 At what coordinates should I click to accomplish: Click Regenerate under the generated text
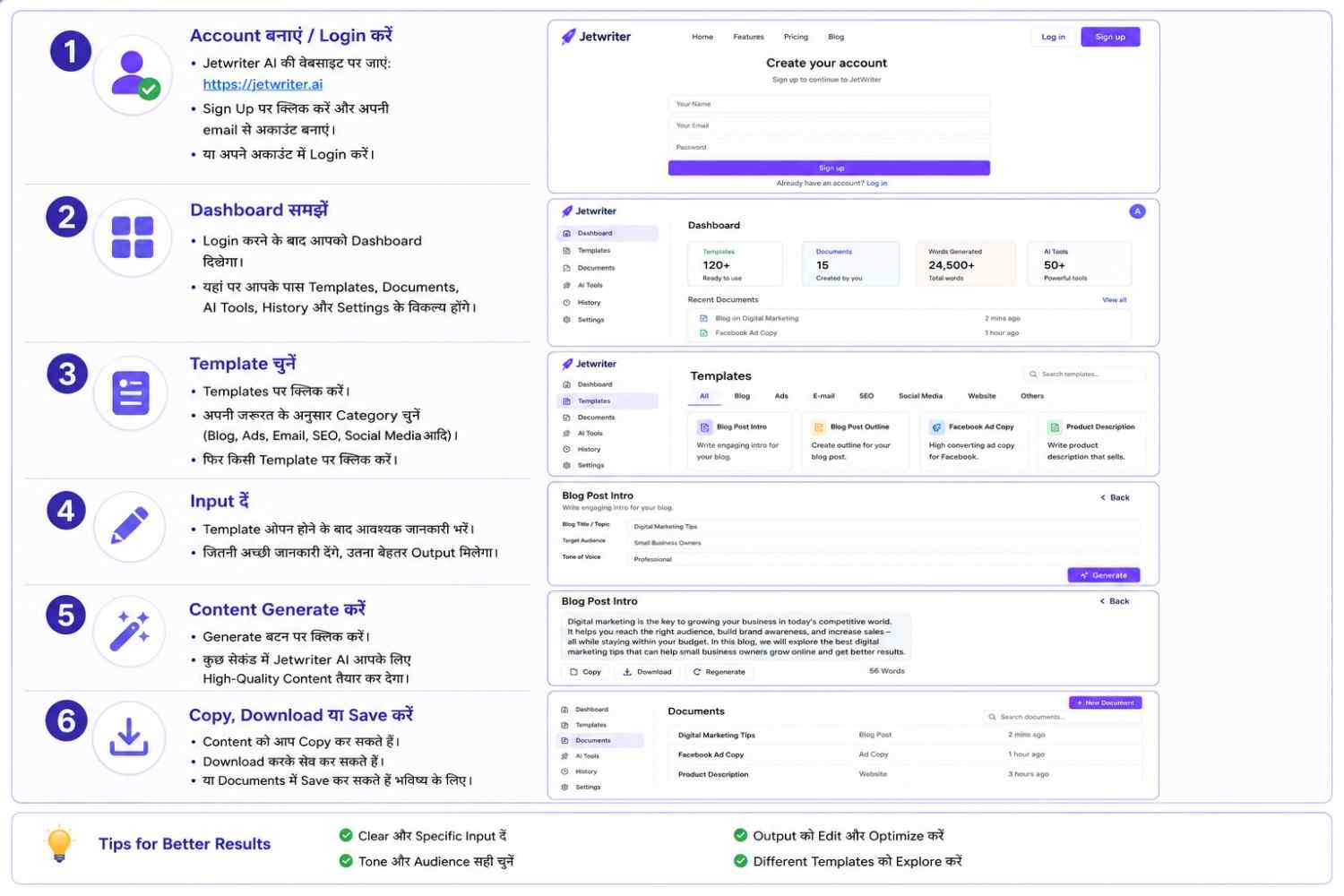[719, 672]
